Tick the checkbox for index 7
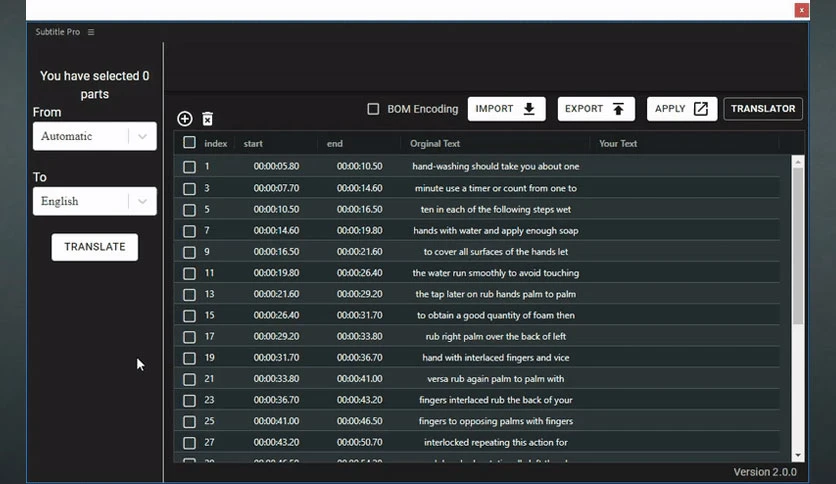This screenshot has width=836, height=484. 189,231
